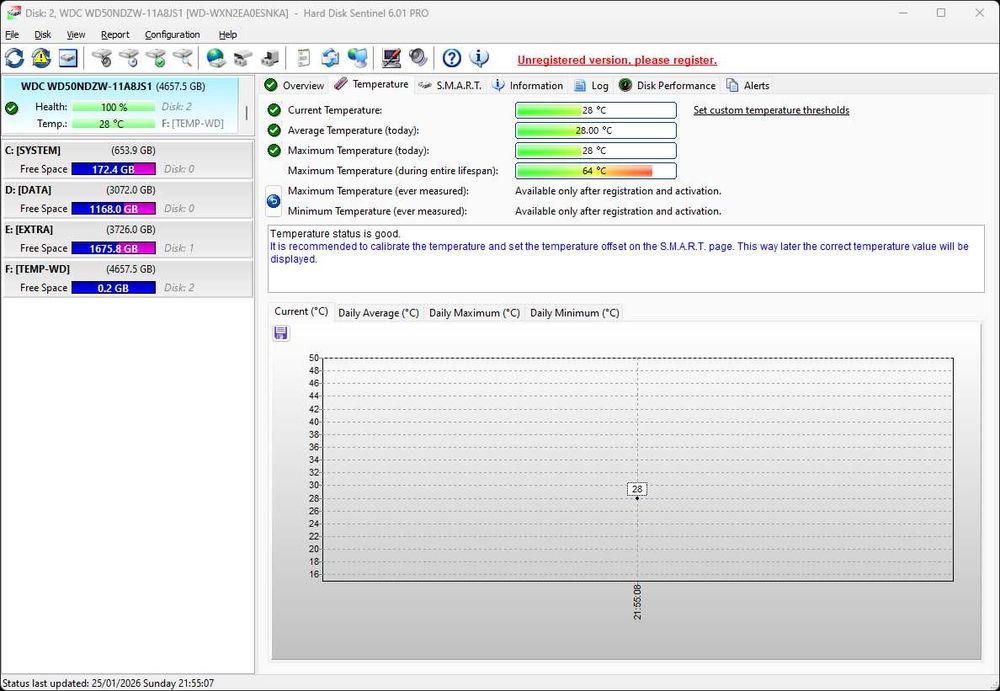This screenshot has height=691, width=1000.
Task: Click Unregistered version, please register link
Action: pyautogui.click(x=617, y=60)
